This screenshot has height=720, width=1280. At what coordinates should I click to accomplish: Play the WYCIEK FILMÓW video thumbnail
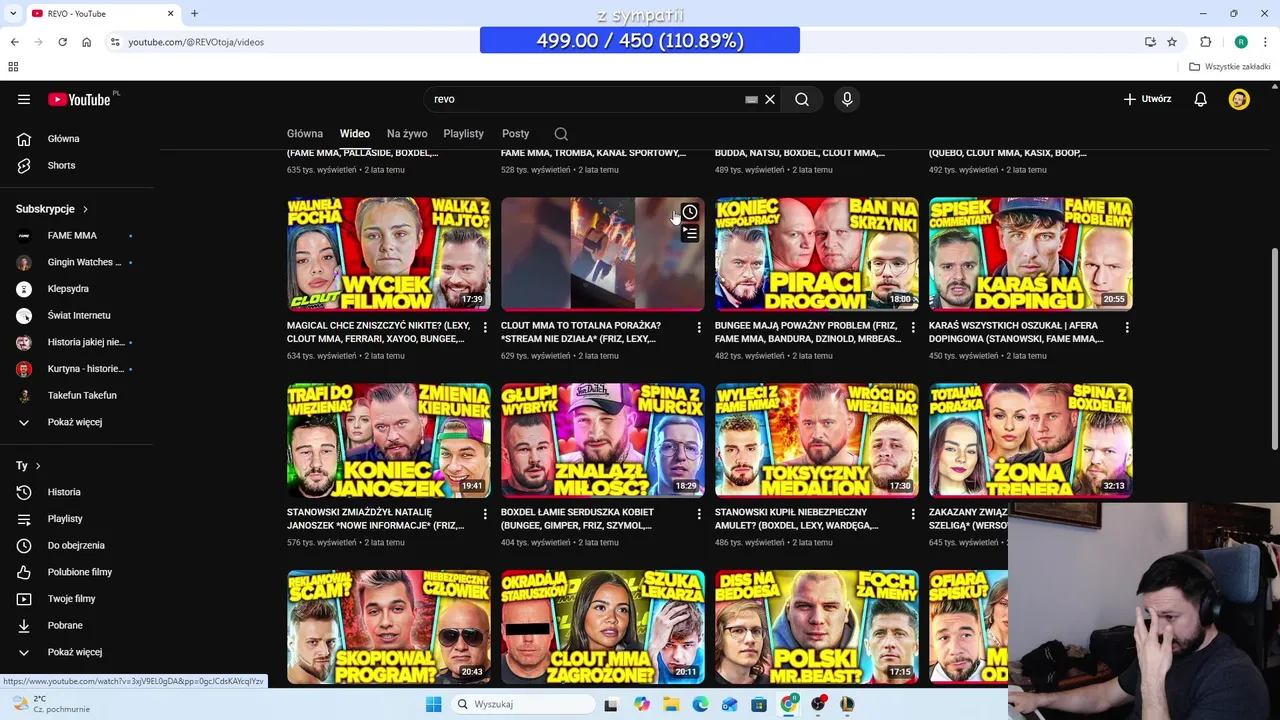389,254
